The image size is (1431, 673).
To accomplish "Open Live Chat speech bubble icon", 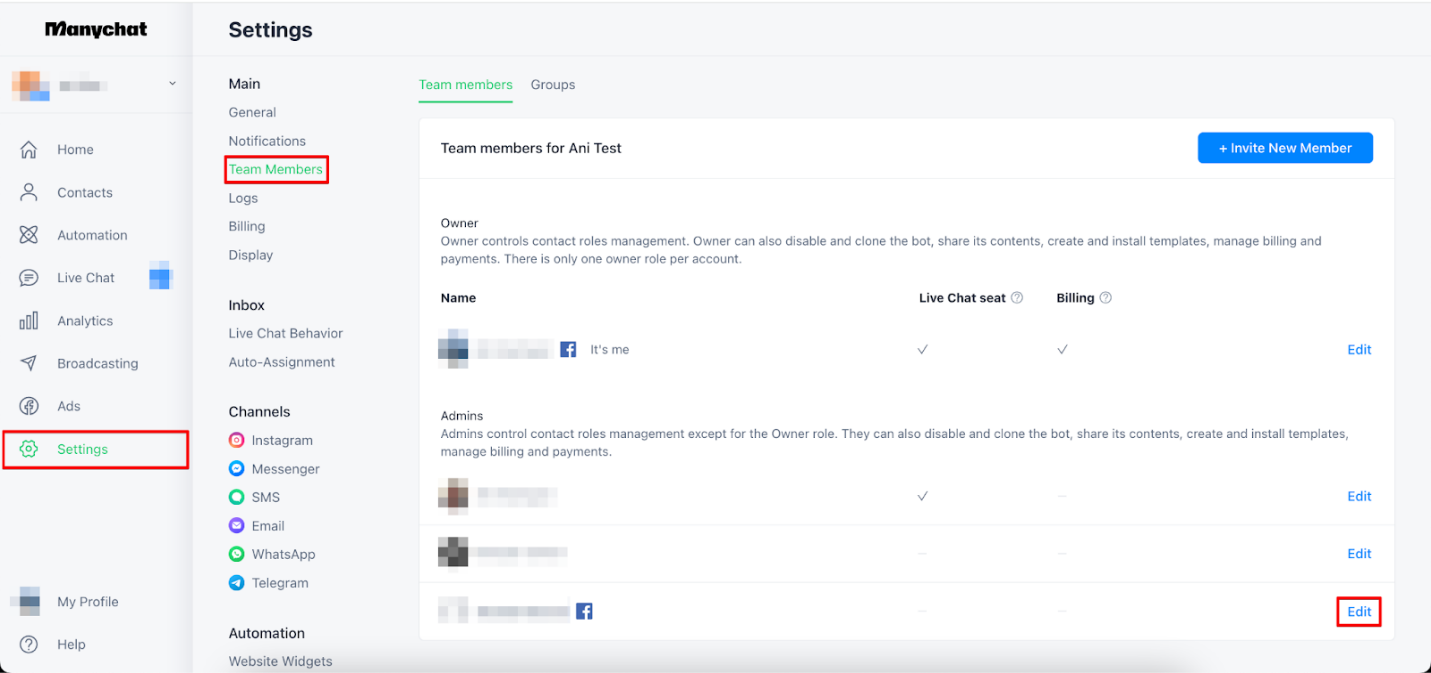I will (x=29, y=278).
